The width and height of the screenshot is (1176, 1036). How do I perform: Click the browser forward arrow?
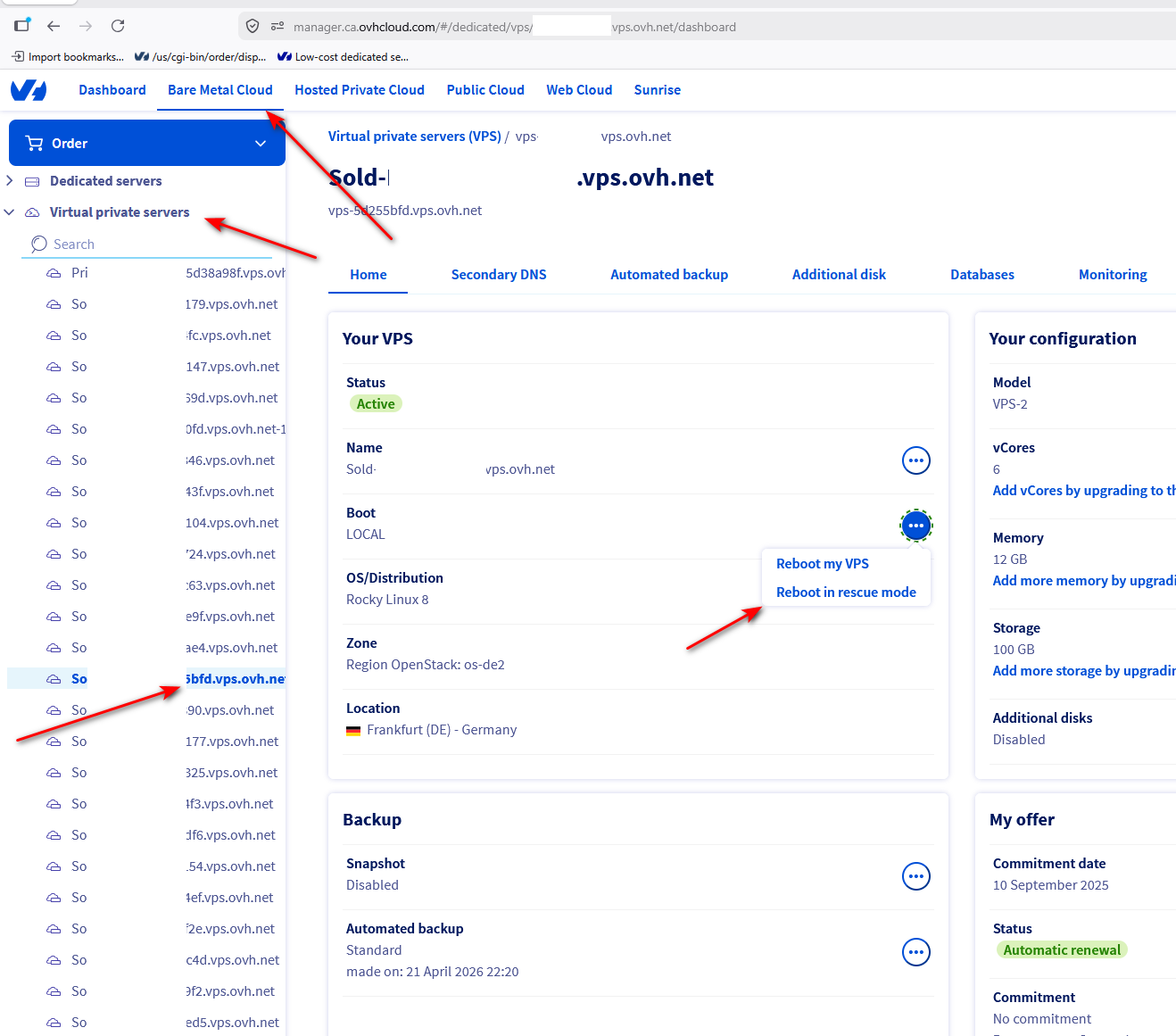86,26
